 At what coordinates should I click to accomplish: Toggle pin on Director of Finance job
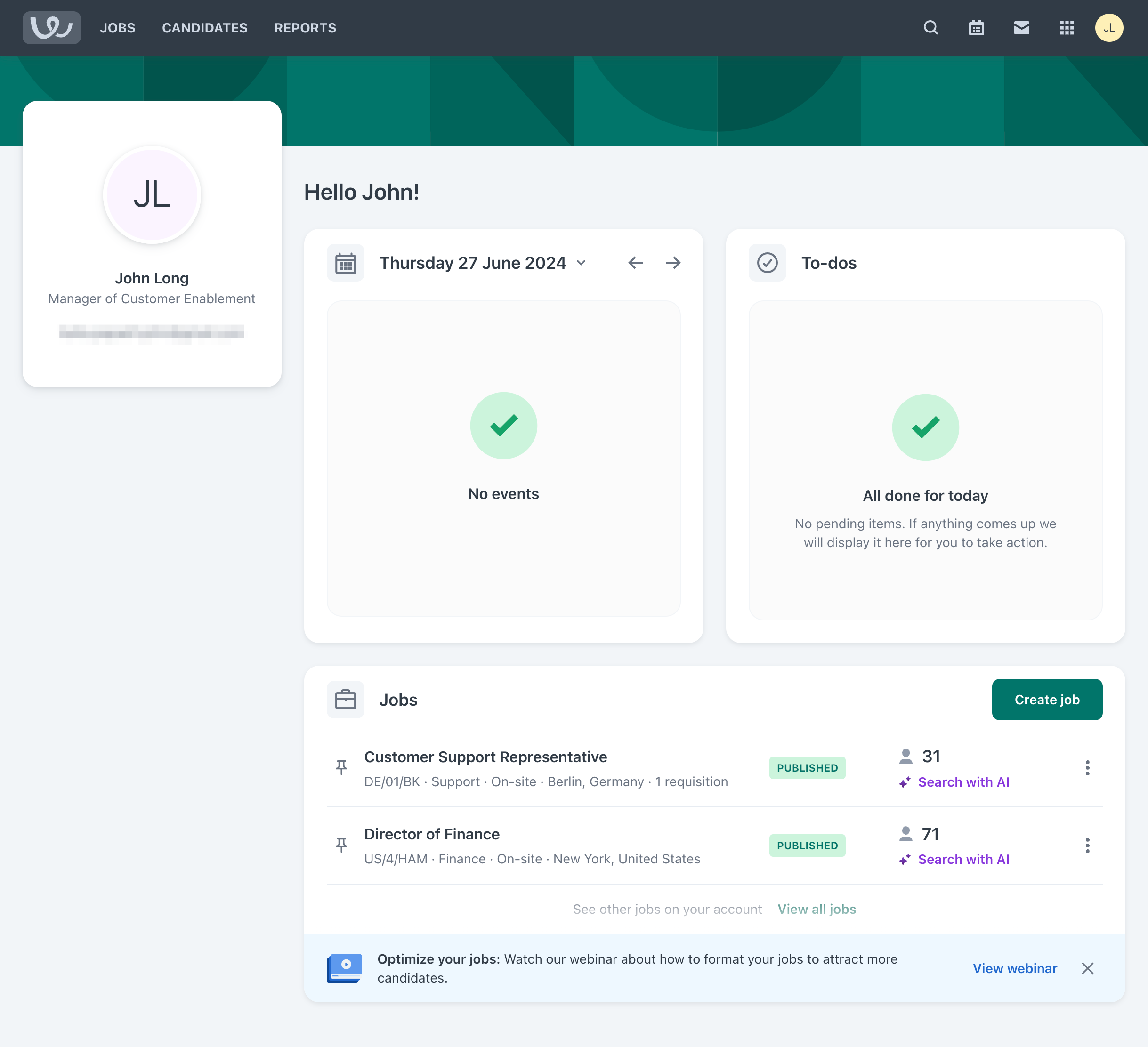coord(342,845)
